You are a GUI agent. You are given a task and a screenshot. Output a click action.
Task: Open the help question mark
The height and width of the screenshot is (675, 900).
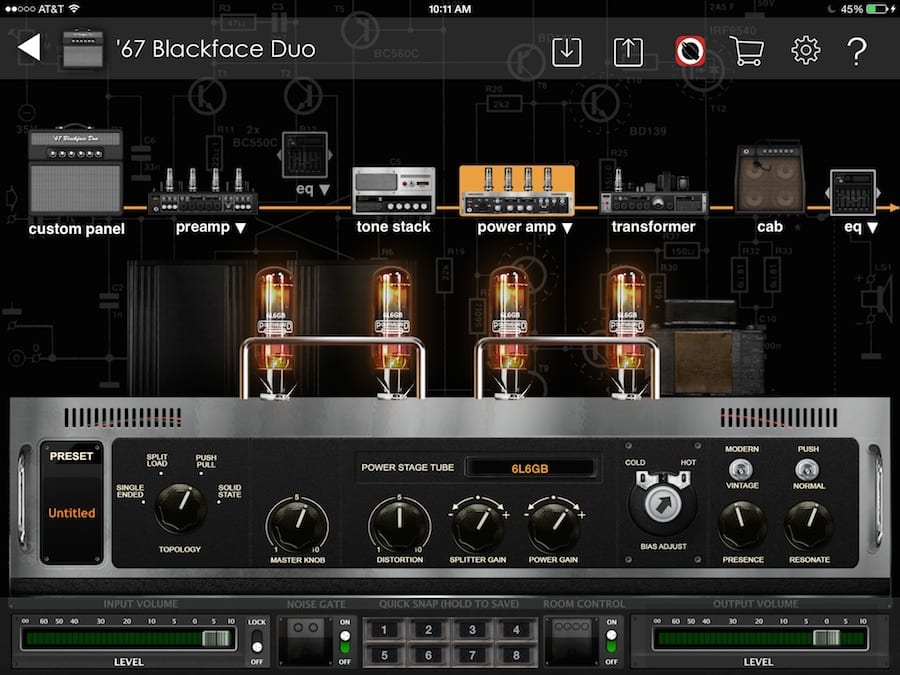(857, 50)
